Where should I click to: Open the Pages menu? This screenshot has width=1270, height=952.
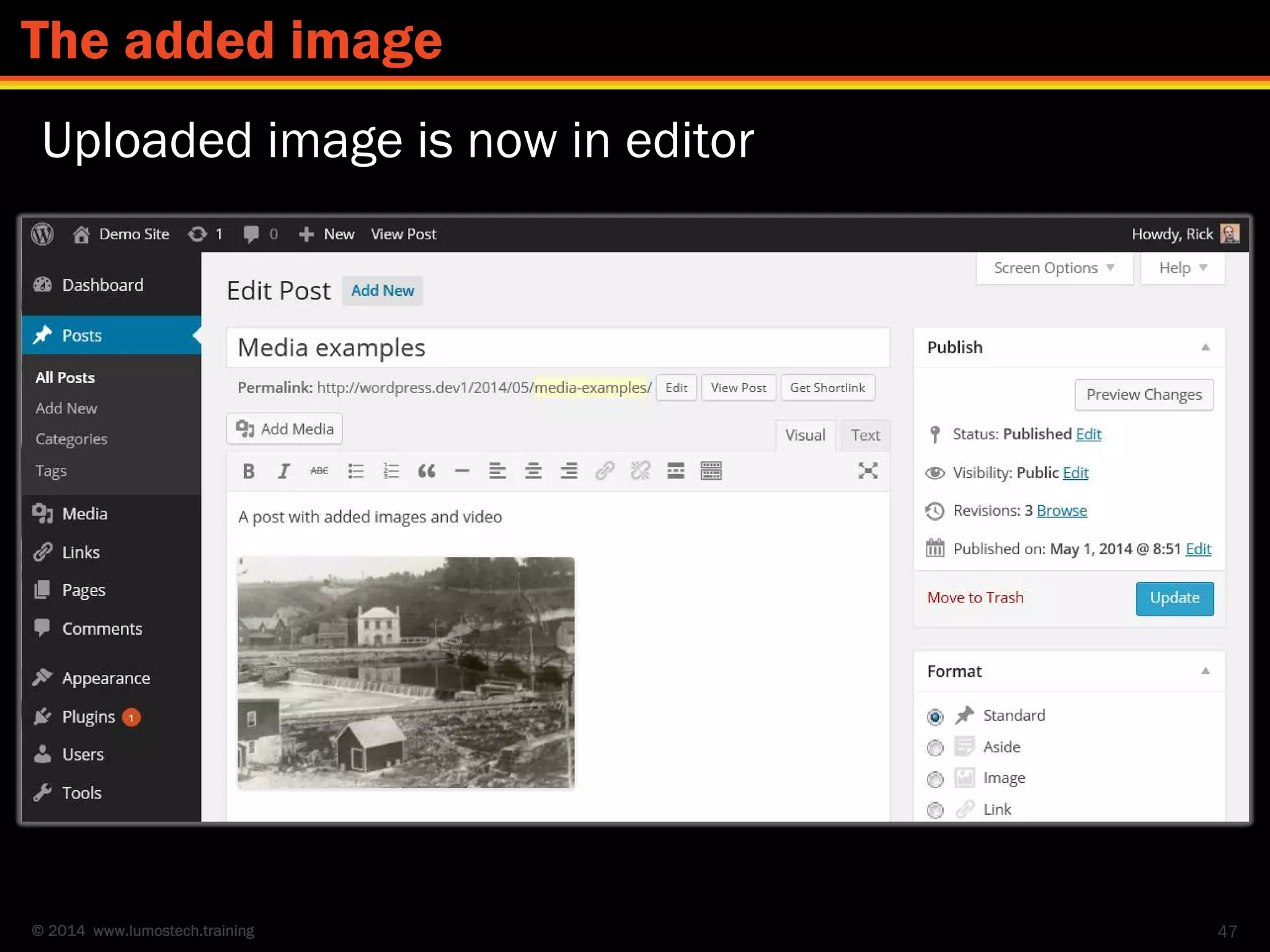tap(112, 590)
